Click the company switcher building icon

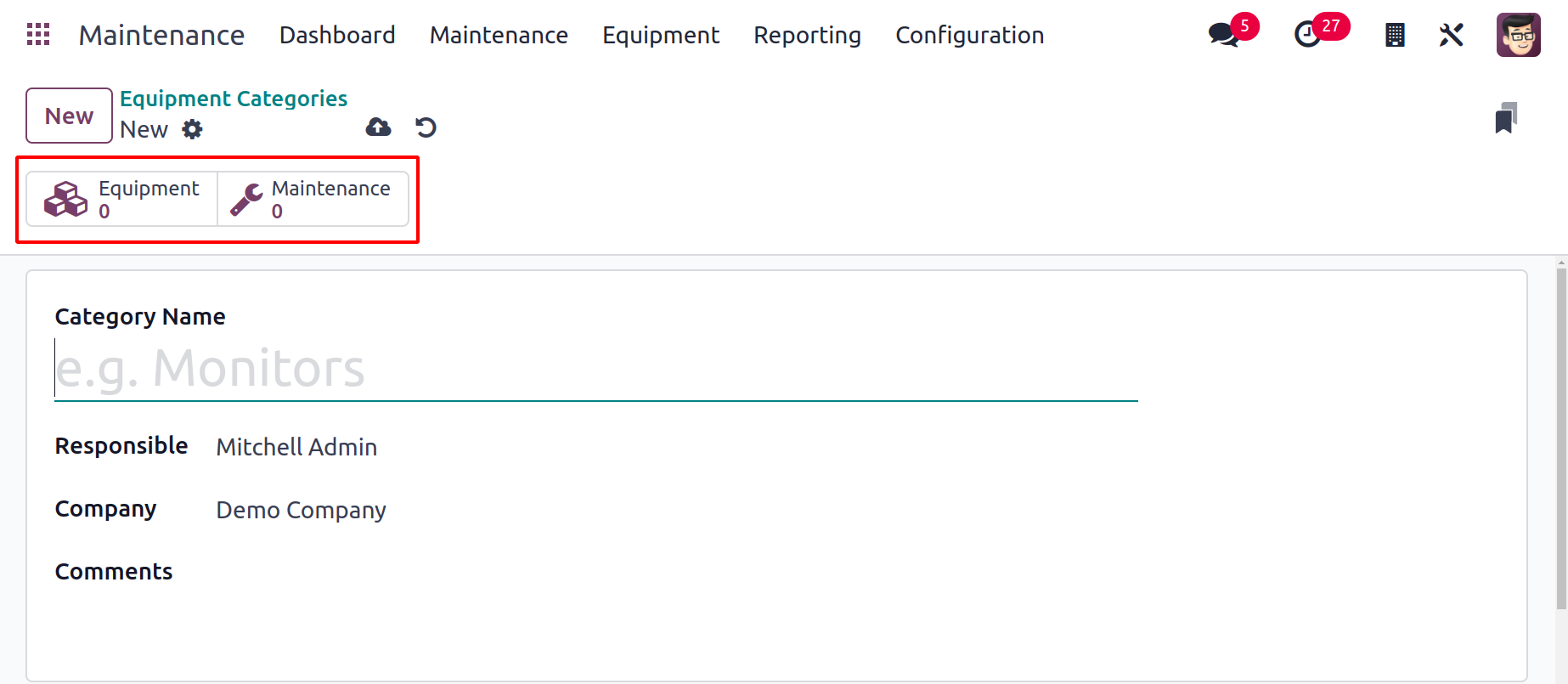[1395, 35]
